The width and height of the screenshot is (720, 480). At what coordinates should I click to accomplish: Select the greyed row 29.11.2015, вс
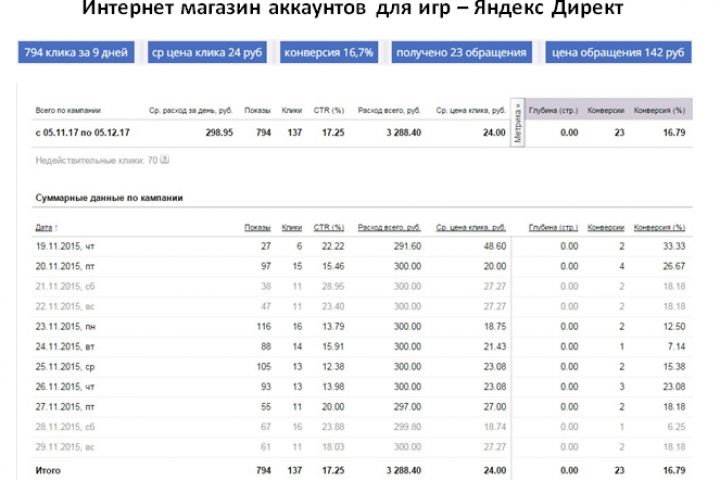[x=362, y=447]
